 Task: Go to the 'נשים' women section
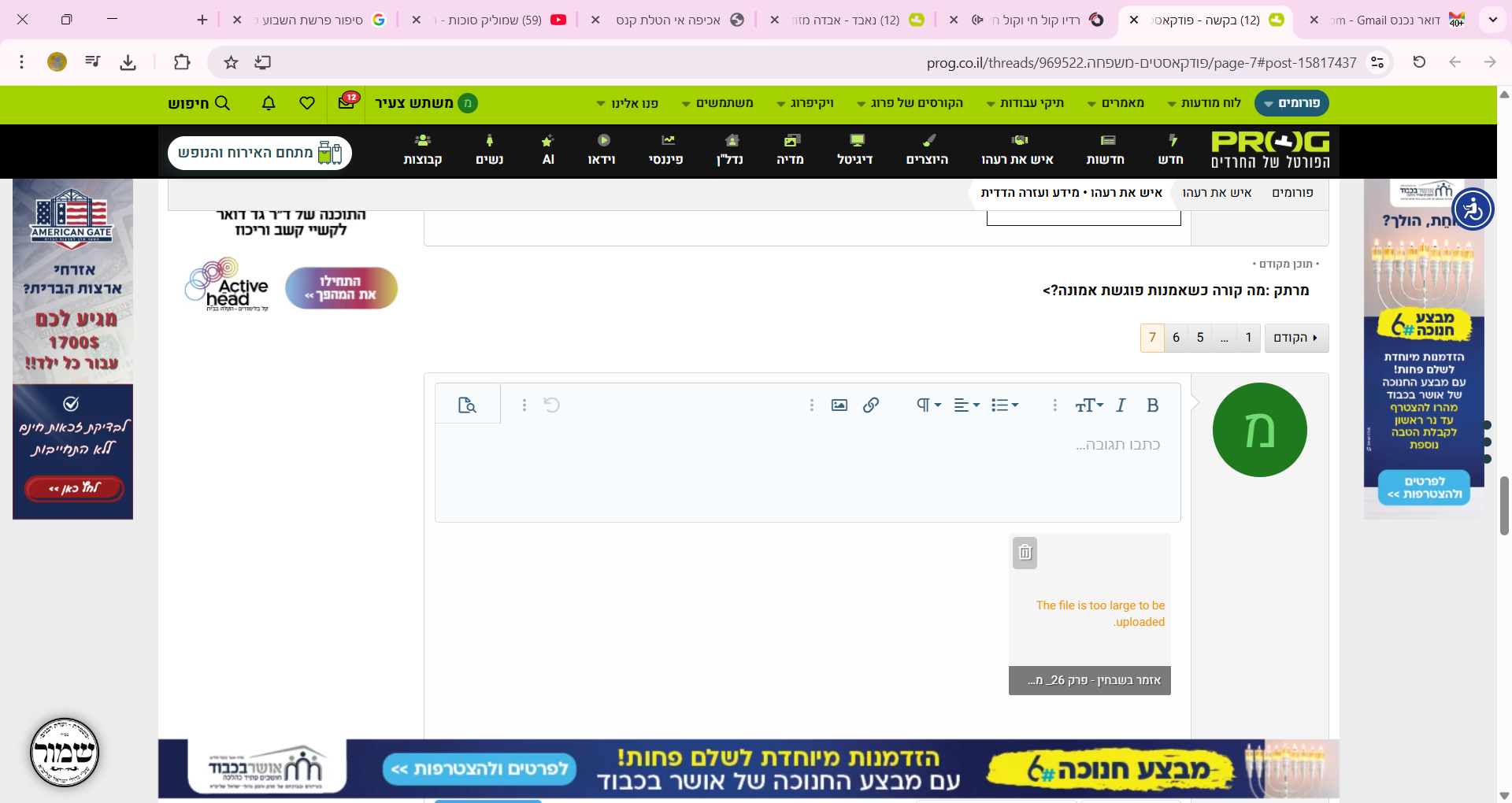[x=490, y=150]
